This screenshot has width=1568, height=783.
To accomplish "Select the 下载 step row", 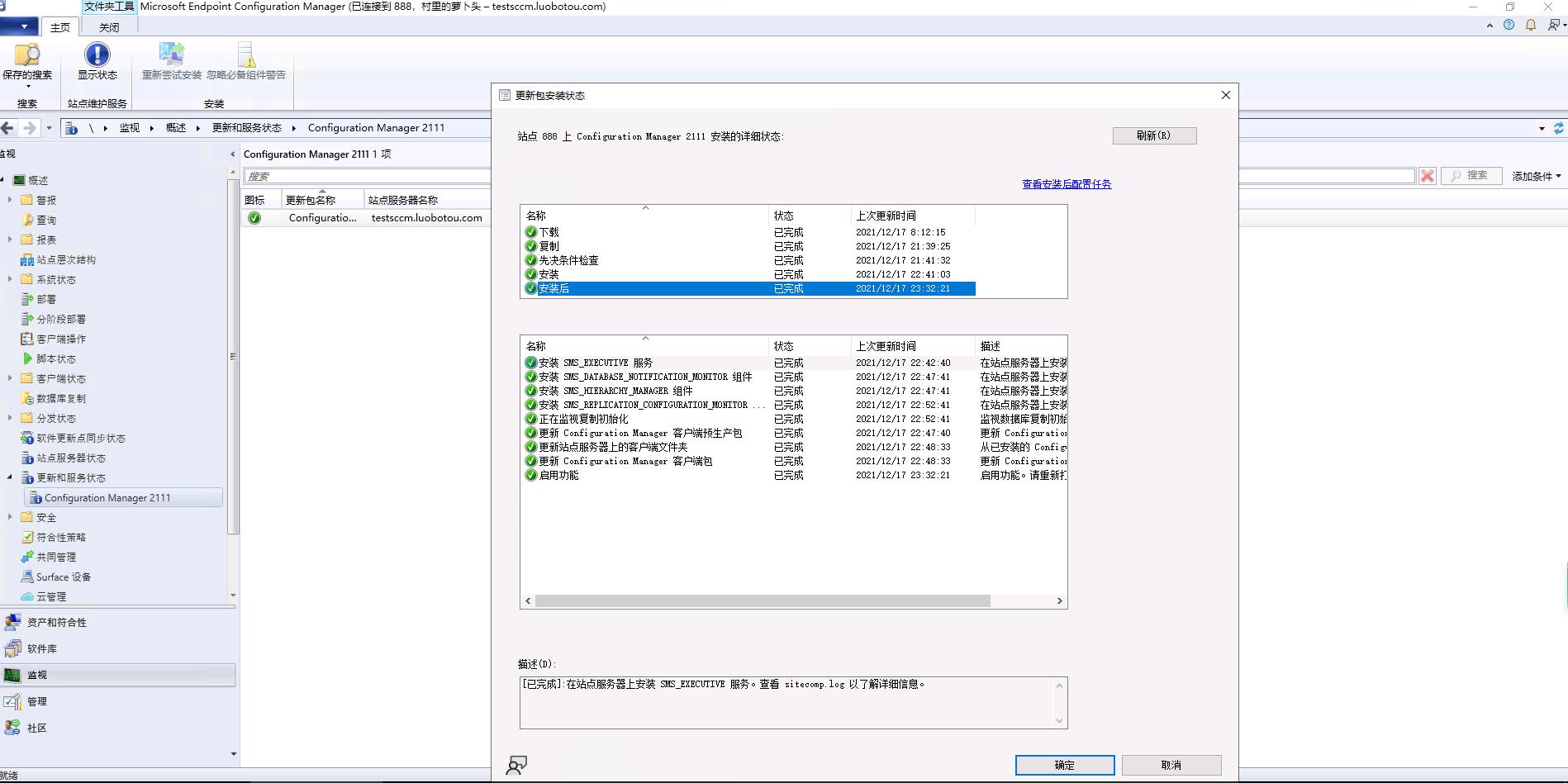I will 750,232.
